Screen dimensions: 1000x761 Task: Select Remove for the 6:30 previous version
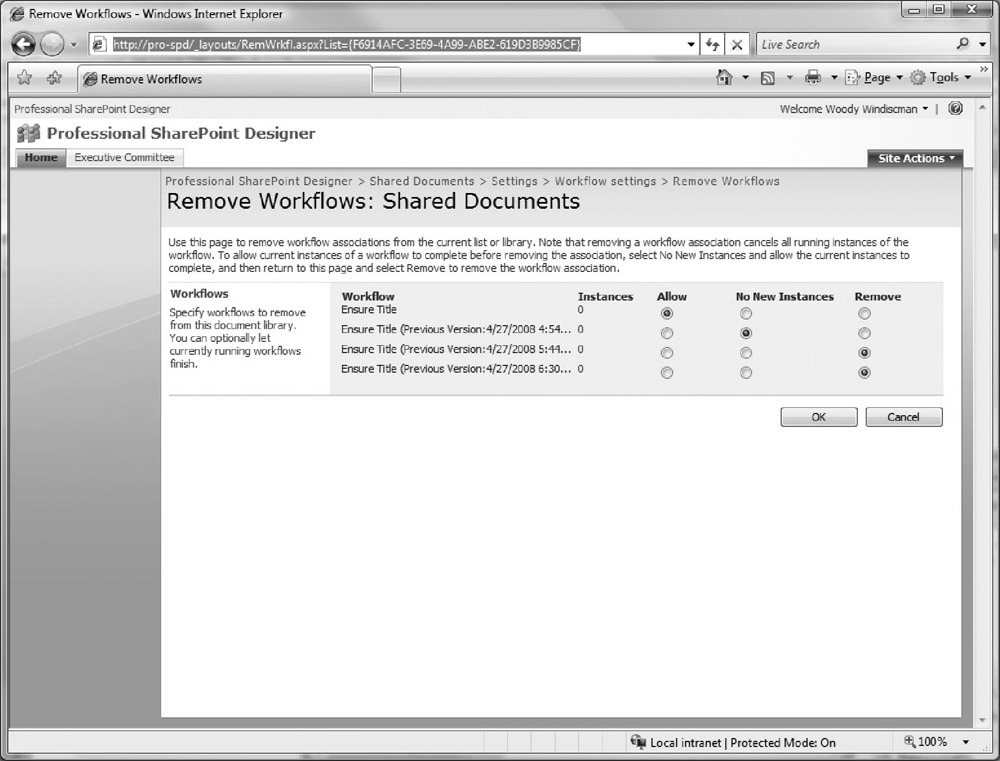click(864, 373)
